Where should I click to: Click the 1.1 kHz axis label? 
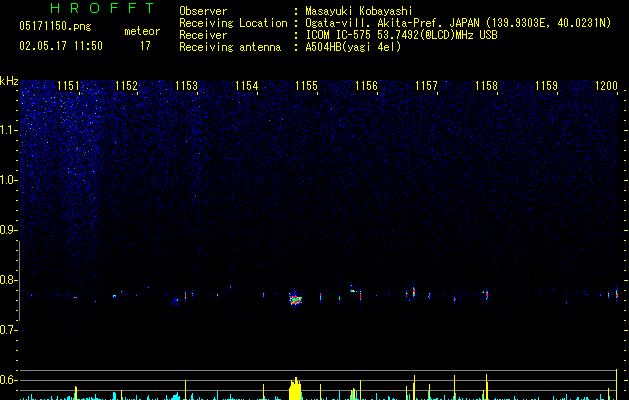[8, 130]
